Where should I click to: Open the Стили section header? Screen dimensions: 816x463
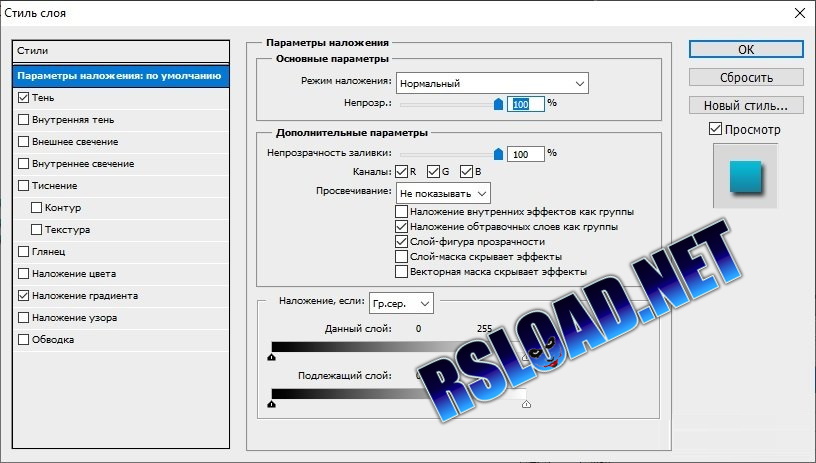121,51
